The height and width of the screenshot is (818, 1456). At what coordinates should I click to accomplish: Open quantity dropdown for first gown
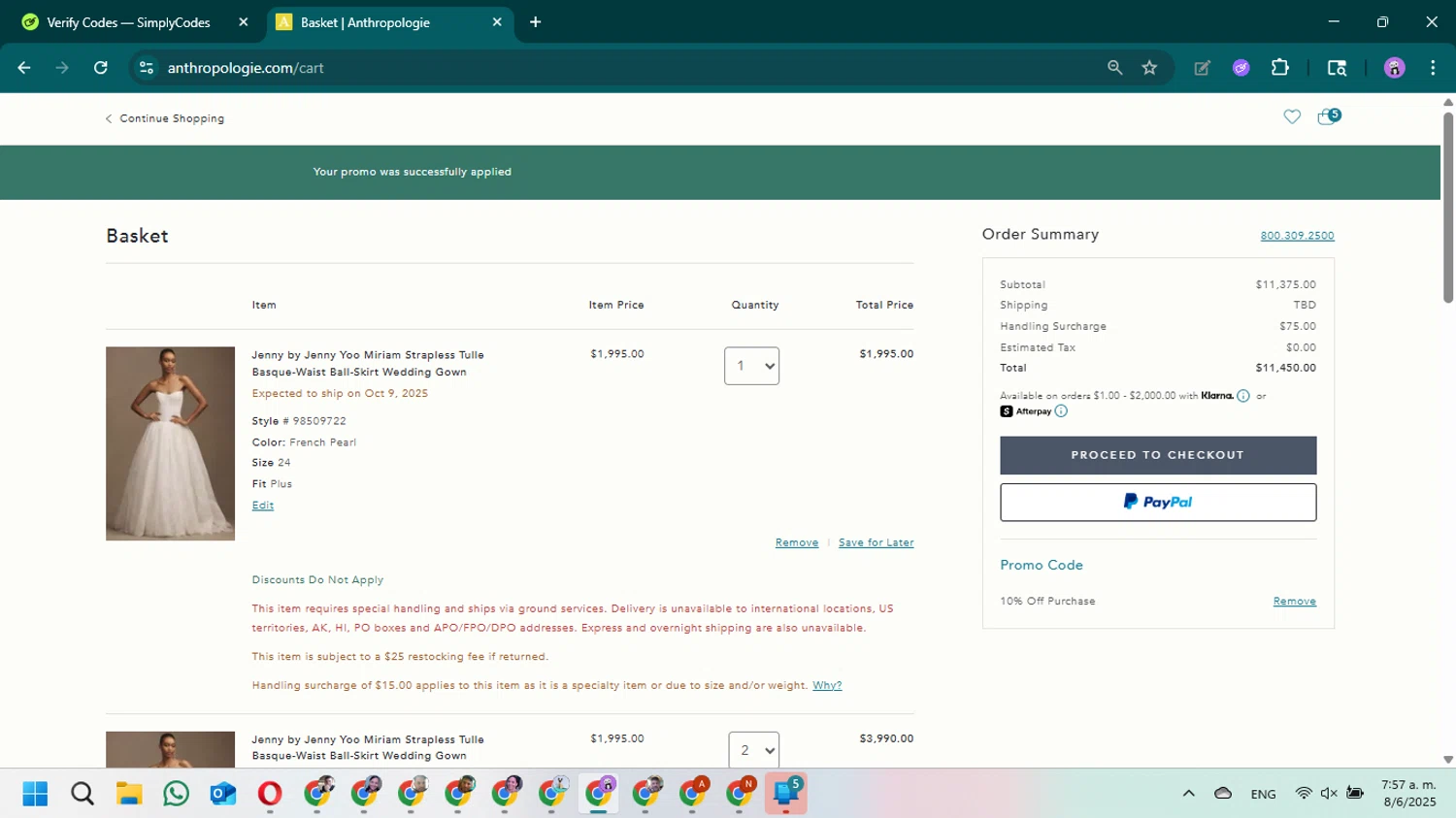pos(751,366)
